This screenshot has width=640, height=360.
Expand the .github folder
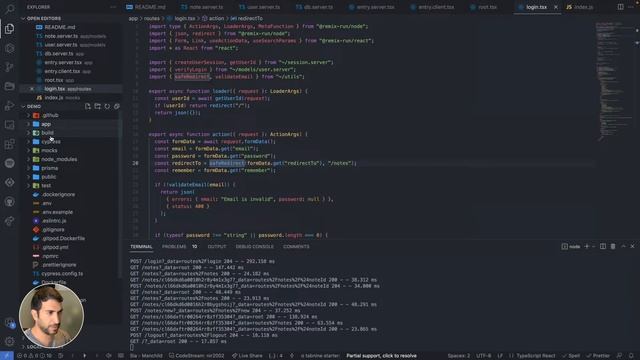click(x=50, y=115)
